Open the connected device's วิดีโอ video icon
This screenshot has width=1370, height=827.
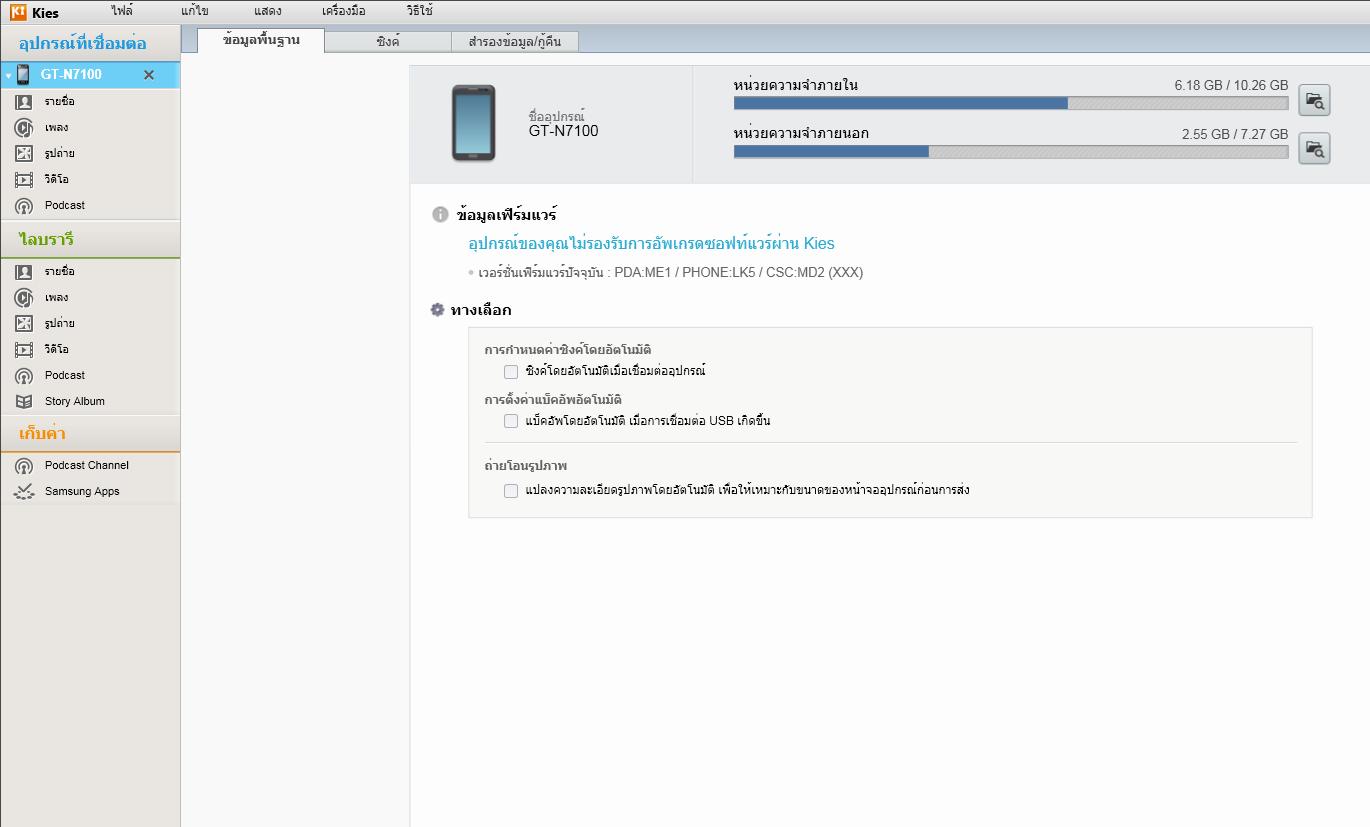[24, 180]
